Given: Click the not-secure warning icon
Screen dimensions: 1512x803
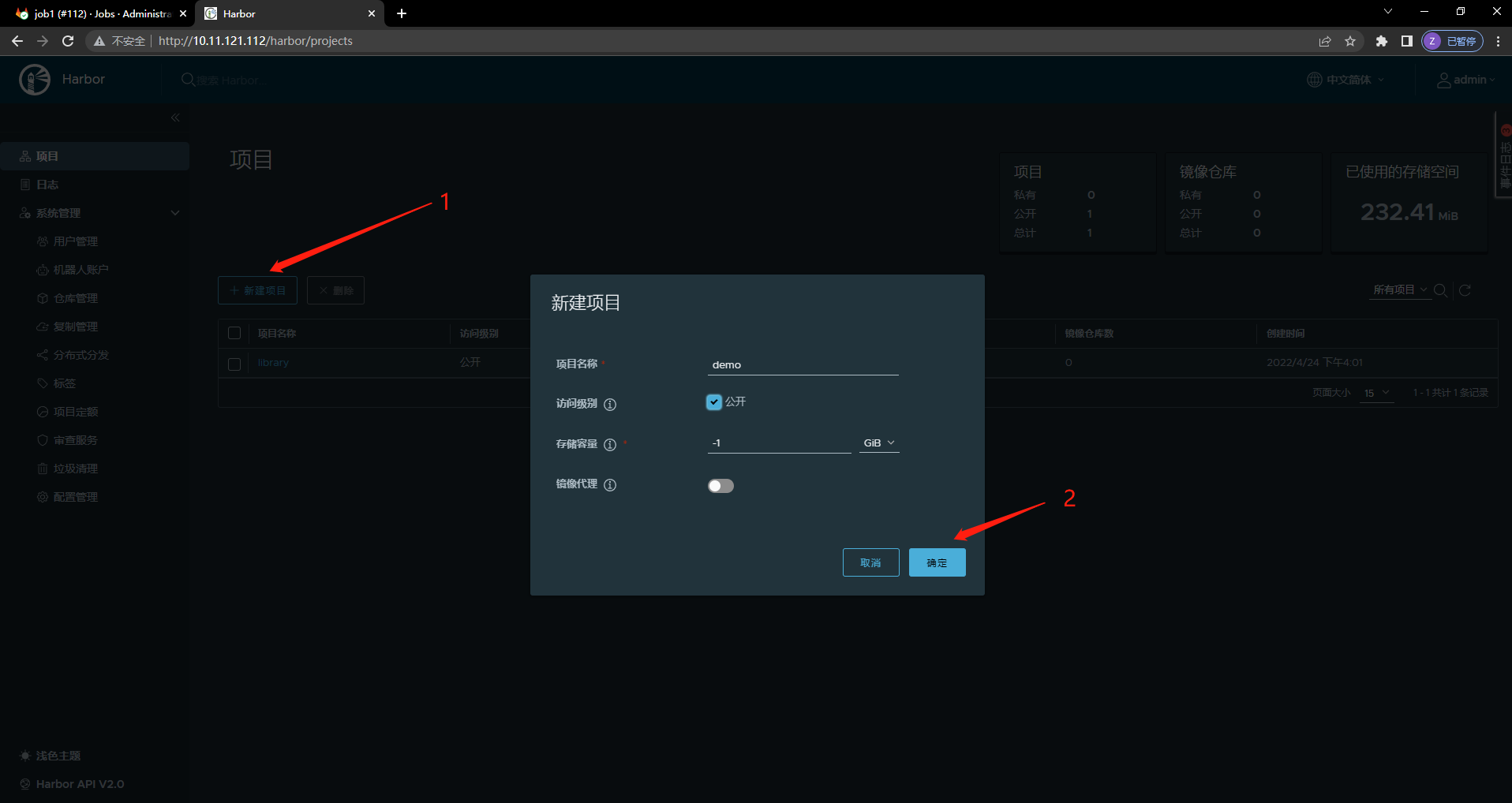Looking at the screenshot, I should point(99,41).
